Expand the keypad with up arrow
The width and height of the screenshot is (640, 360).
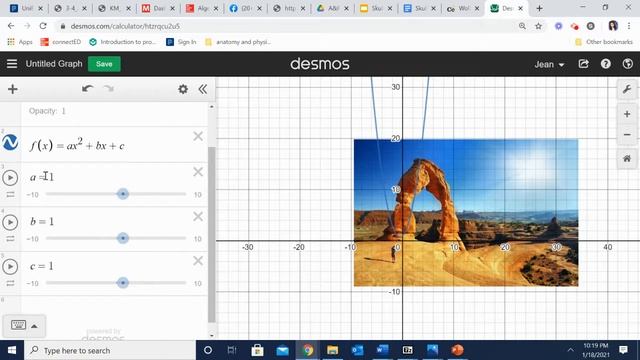pos(35,326)
